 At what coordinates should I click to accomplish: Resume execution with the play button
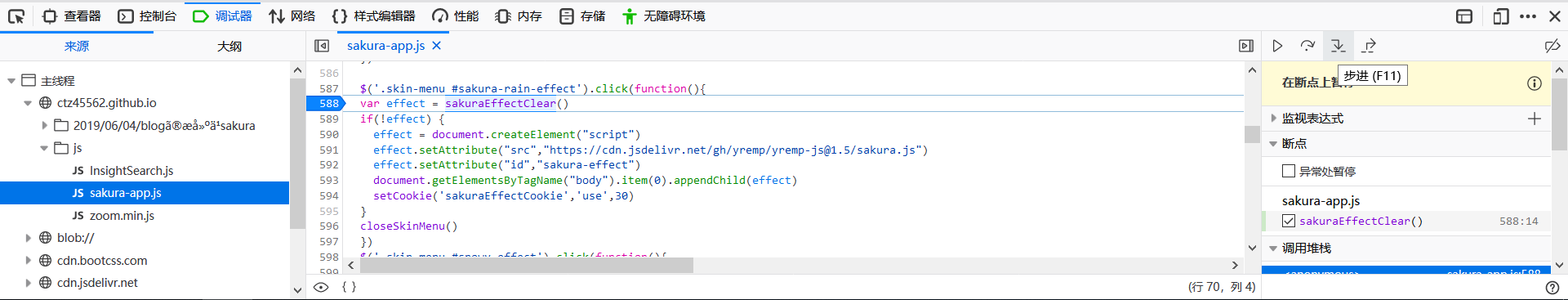pyautogui.click(x=1277, y=46)
